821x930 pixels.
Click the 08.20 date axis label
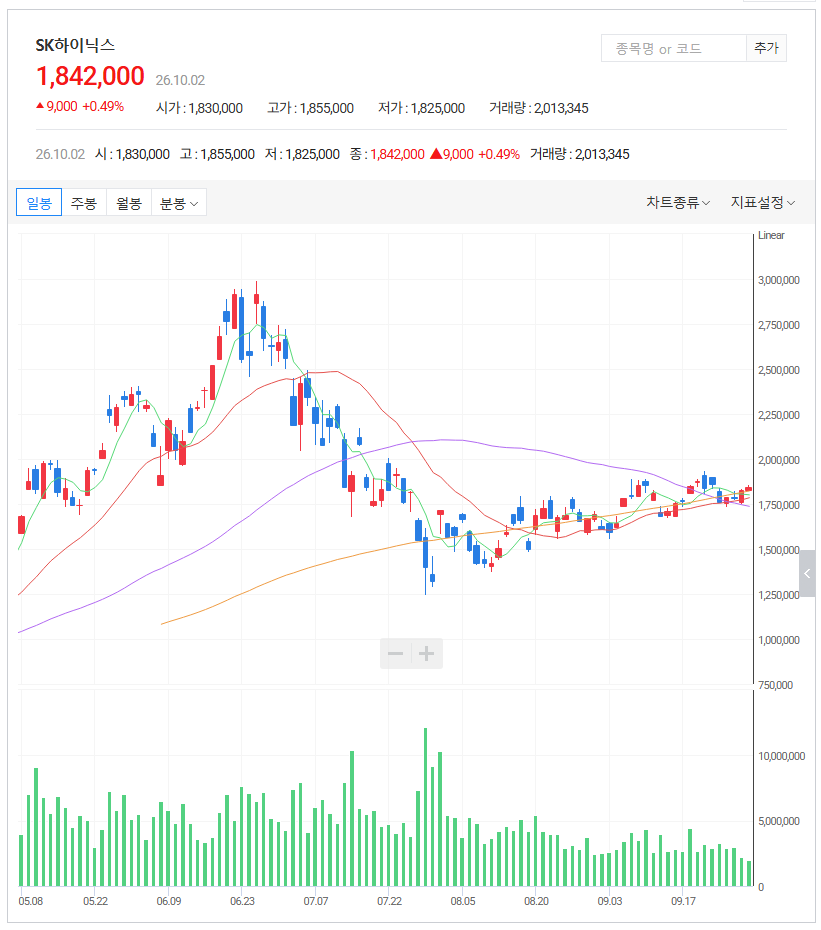pos(536,901)
